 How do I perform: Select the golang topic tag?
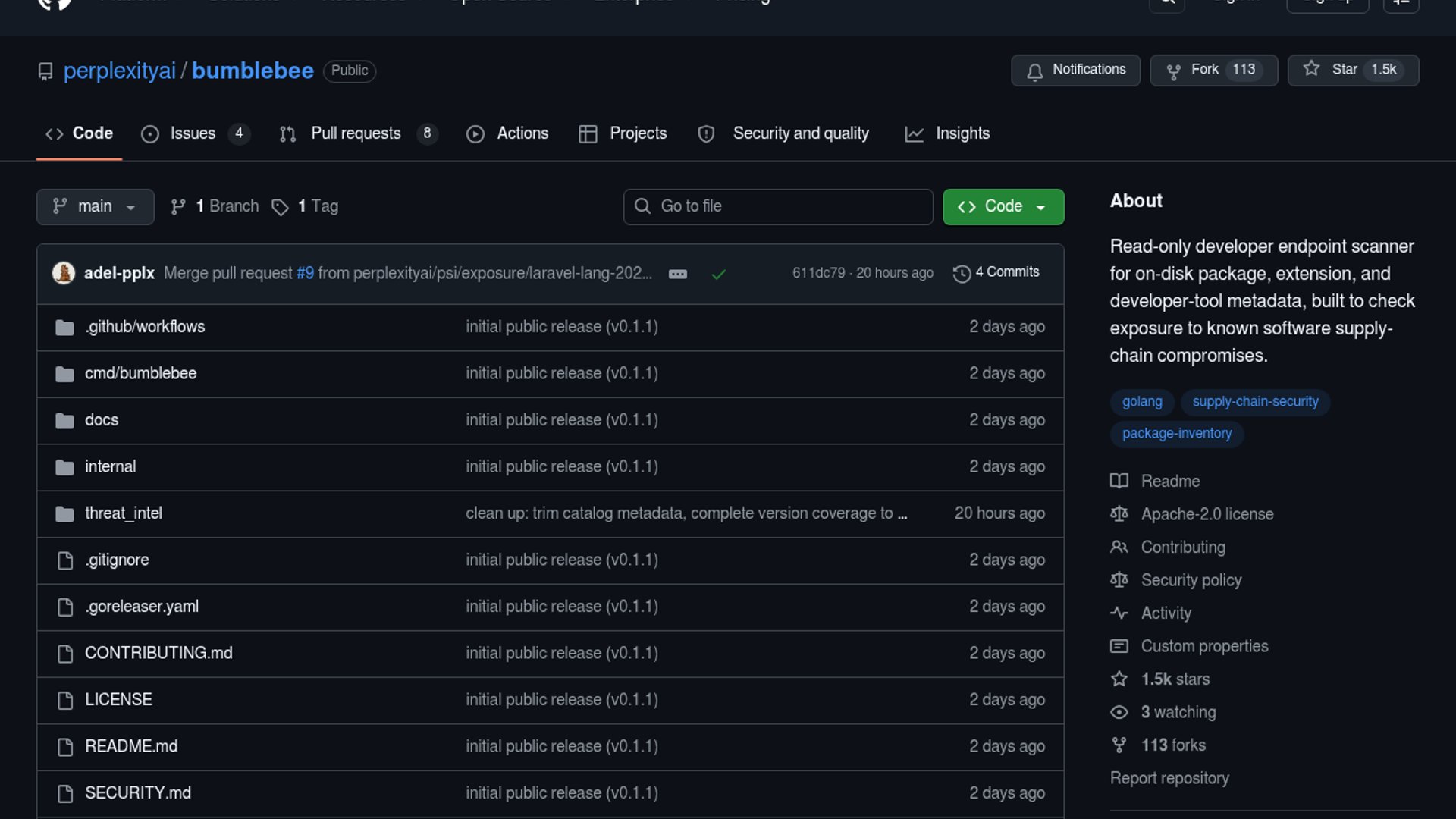point(1142,402)
